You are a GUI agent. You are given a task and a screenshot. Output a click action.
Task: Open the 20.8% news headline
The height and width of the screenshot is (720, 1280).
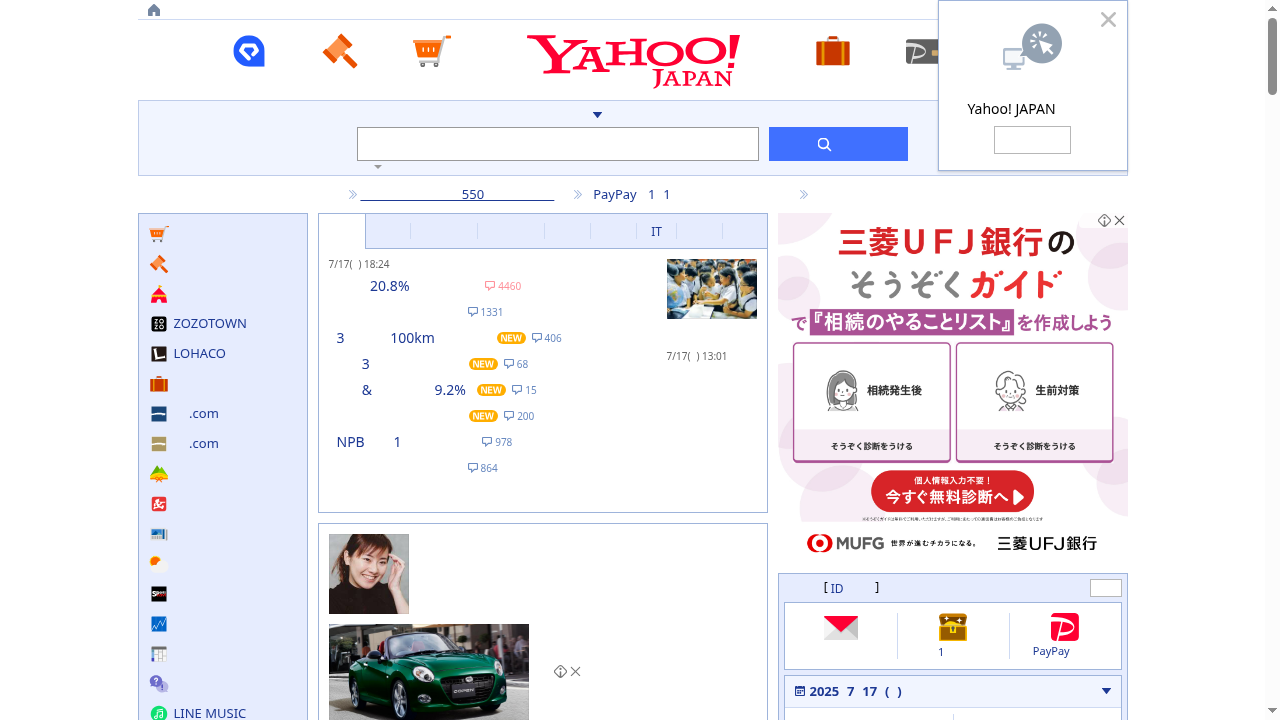pos(390,286)
